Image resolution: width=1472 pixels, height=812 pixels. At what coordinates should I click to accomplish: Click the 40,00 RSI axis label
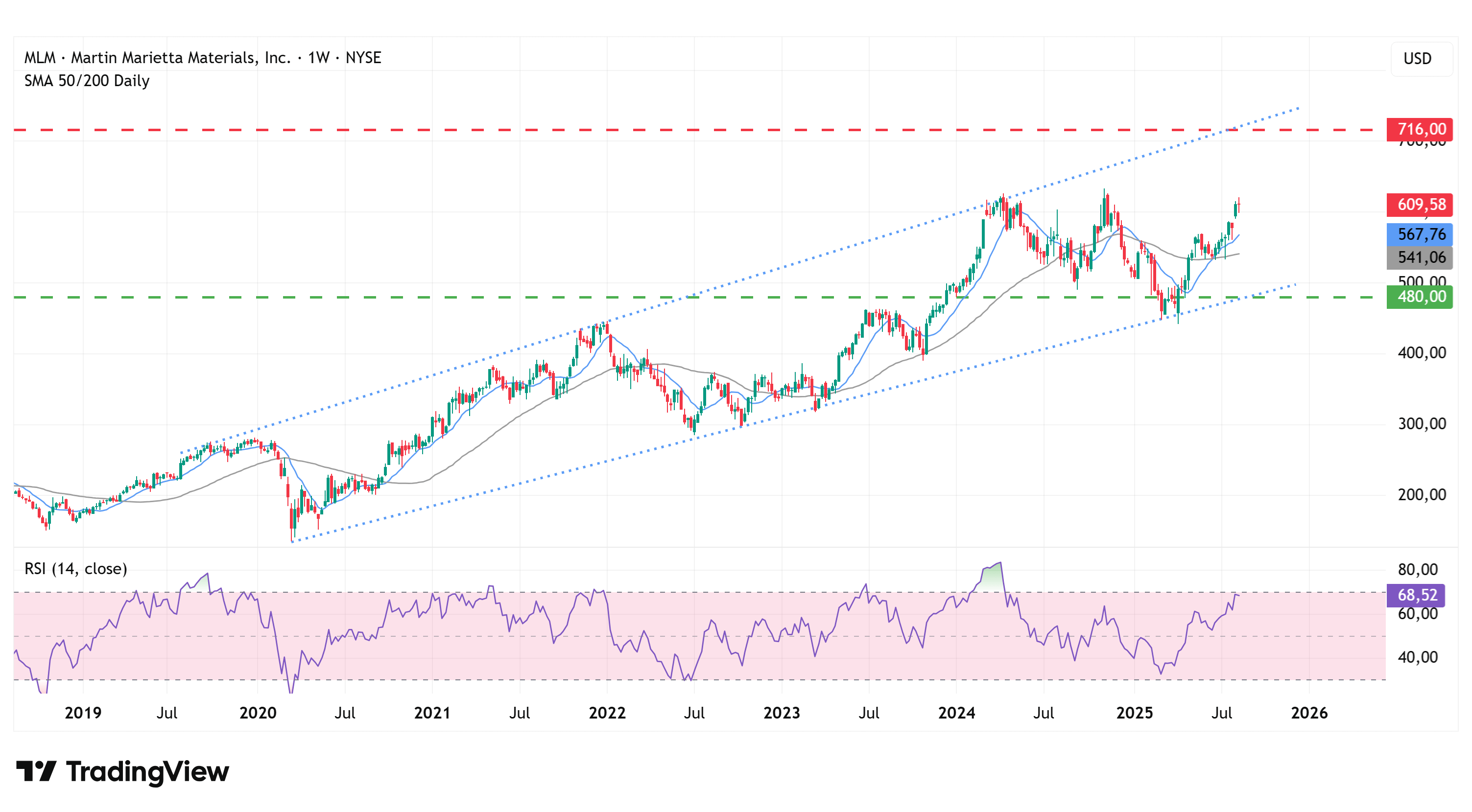click(1418, 657)
